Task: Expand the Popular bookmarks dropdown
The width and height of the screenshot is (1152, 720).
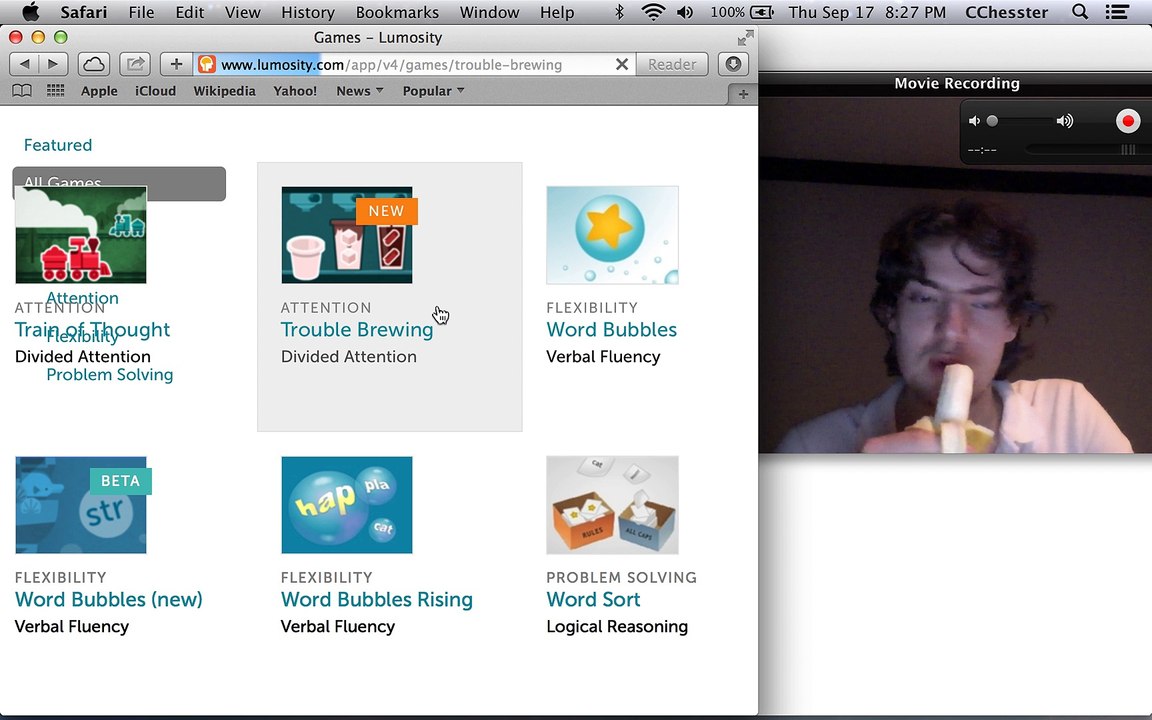Action: tap(433, 91)
